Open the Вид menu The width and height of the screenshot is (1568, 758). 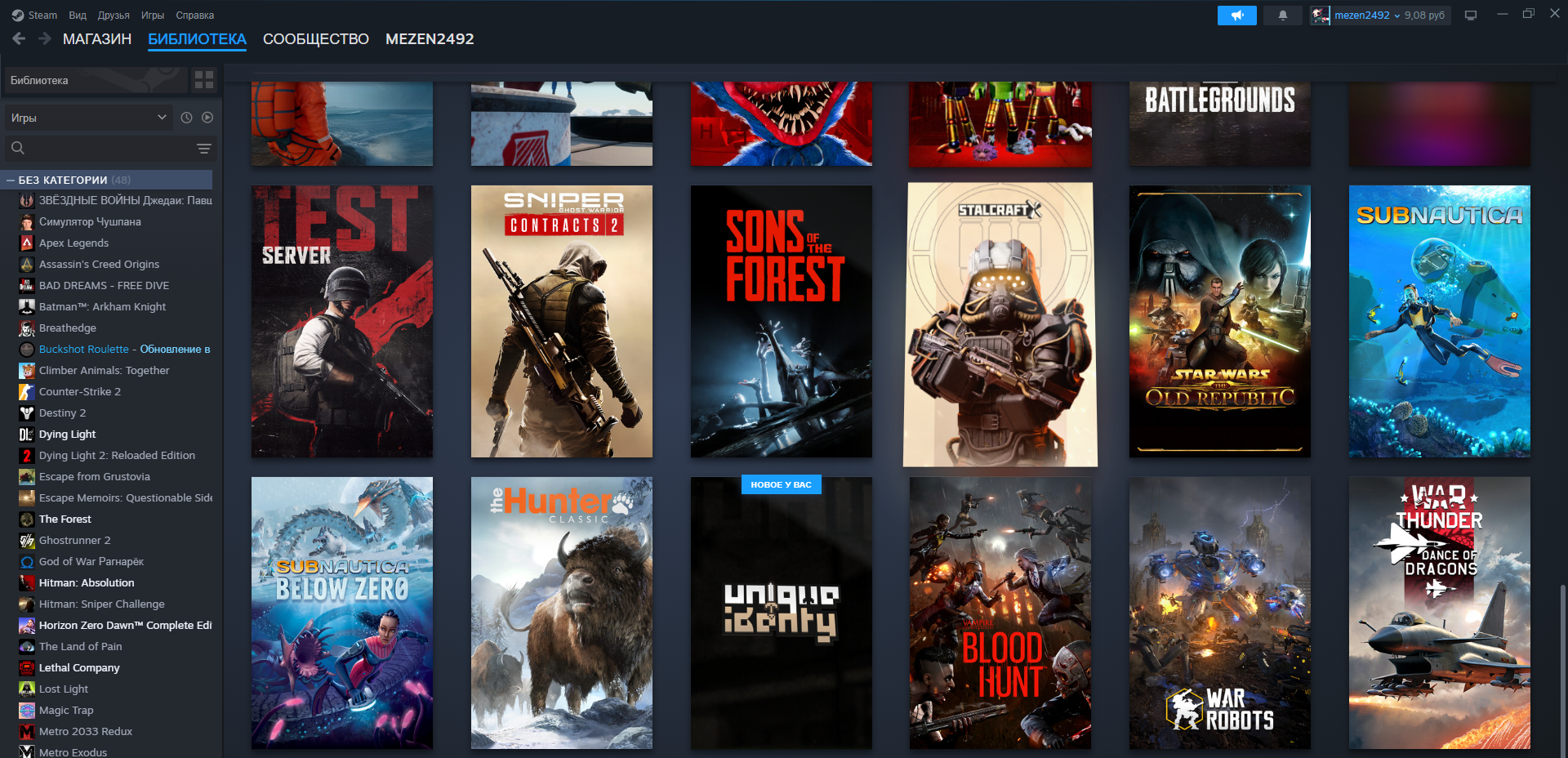(78, 15)
